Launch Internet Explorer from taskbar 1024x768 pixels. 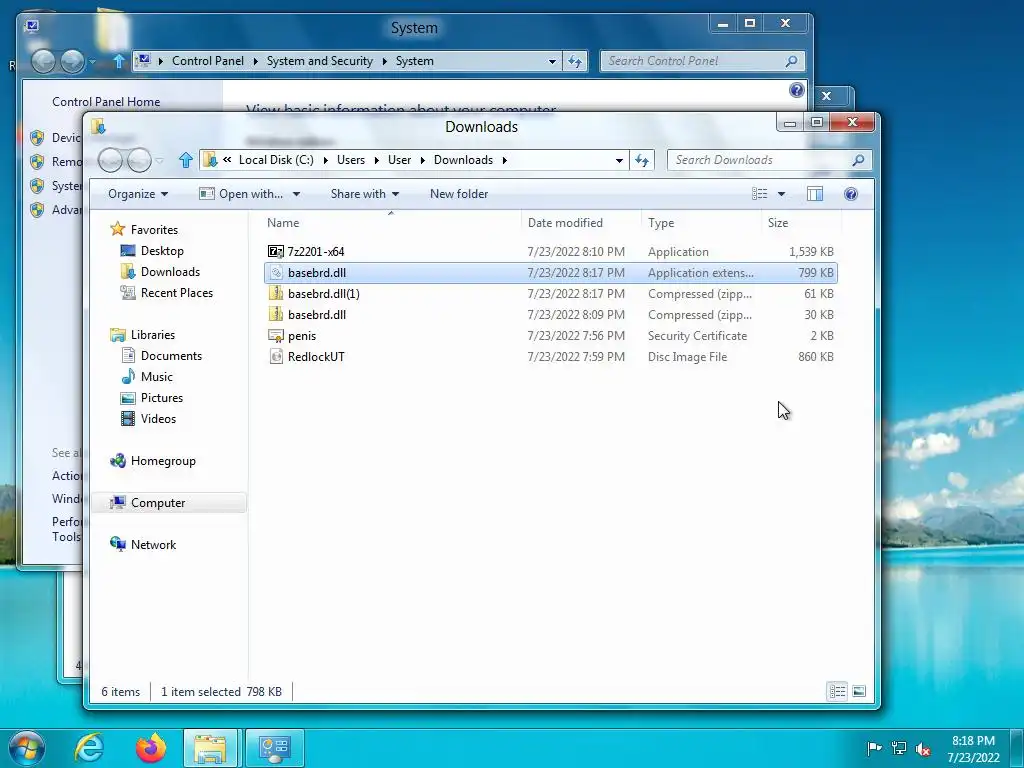point(89,748)
